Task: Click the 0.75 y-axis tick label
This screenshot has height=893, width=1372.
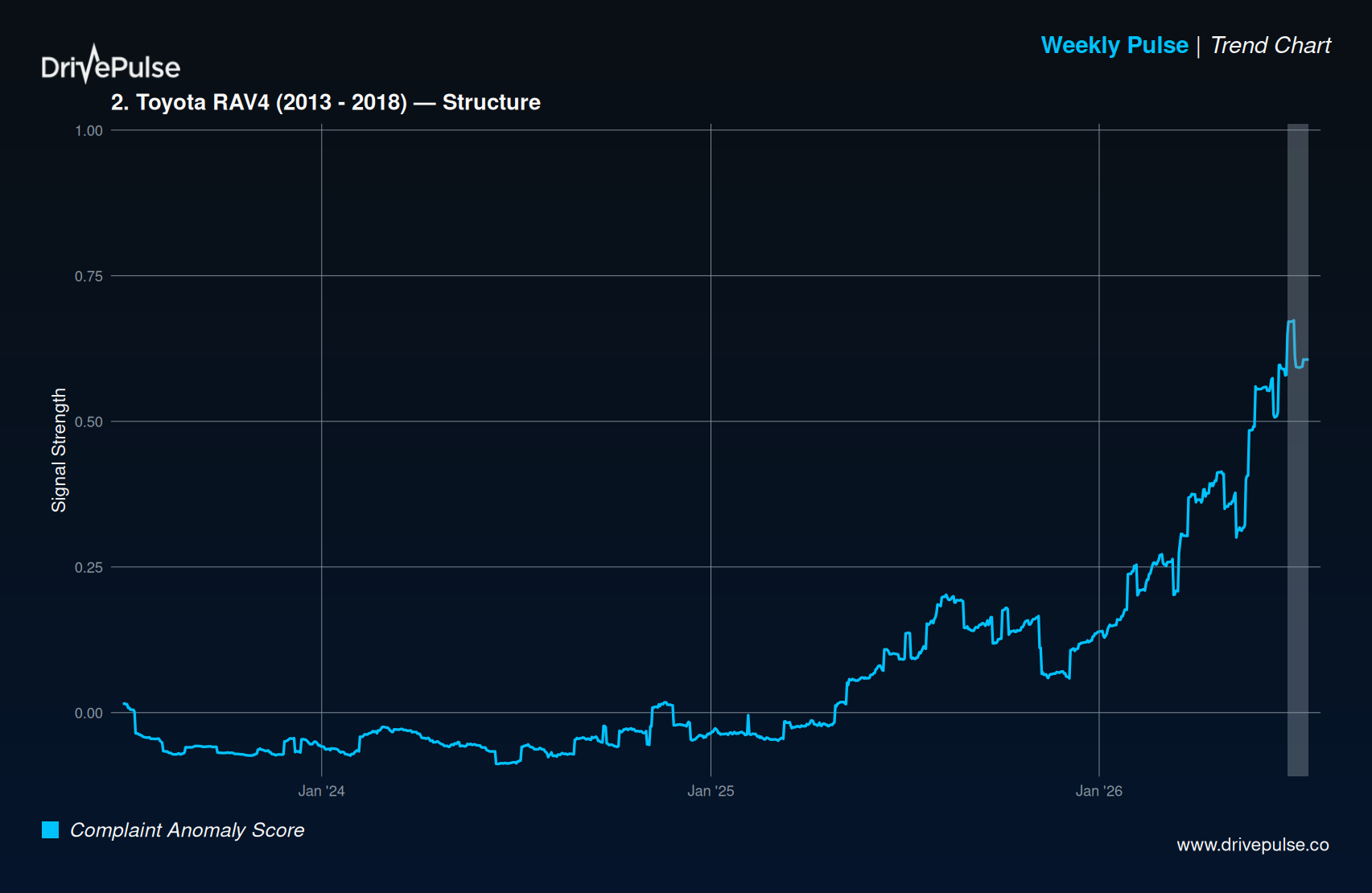Action: tap(89, 276)
